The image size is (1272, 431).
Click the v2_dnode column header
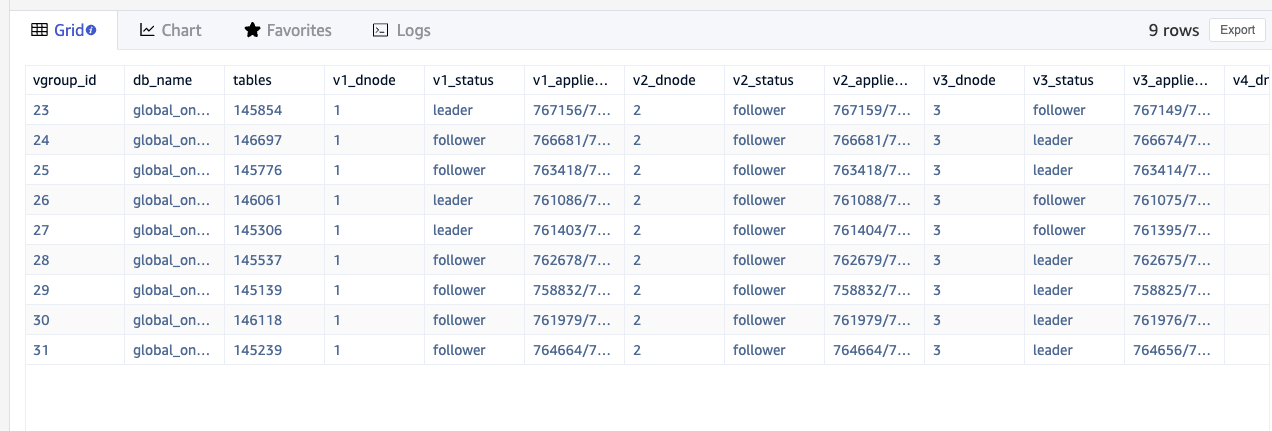(664, 80)
